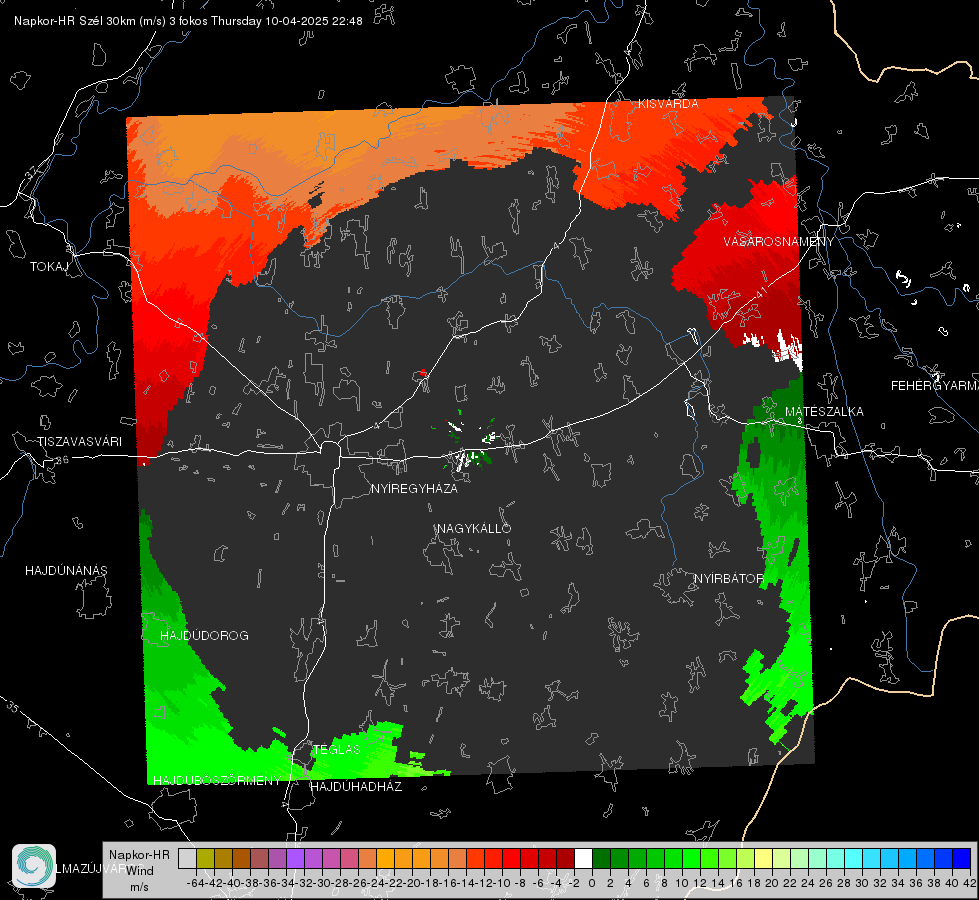Screen dimensions: 979x900
Task: Click the TÉGLÁS label
Action: (x=337, y=750)
